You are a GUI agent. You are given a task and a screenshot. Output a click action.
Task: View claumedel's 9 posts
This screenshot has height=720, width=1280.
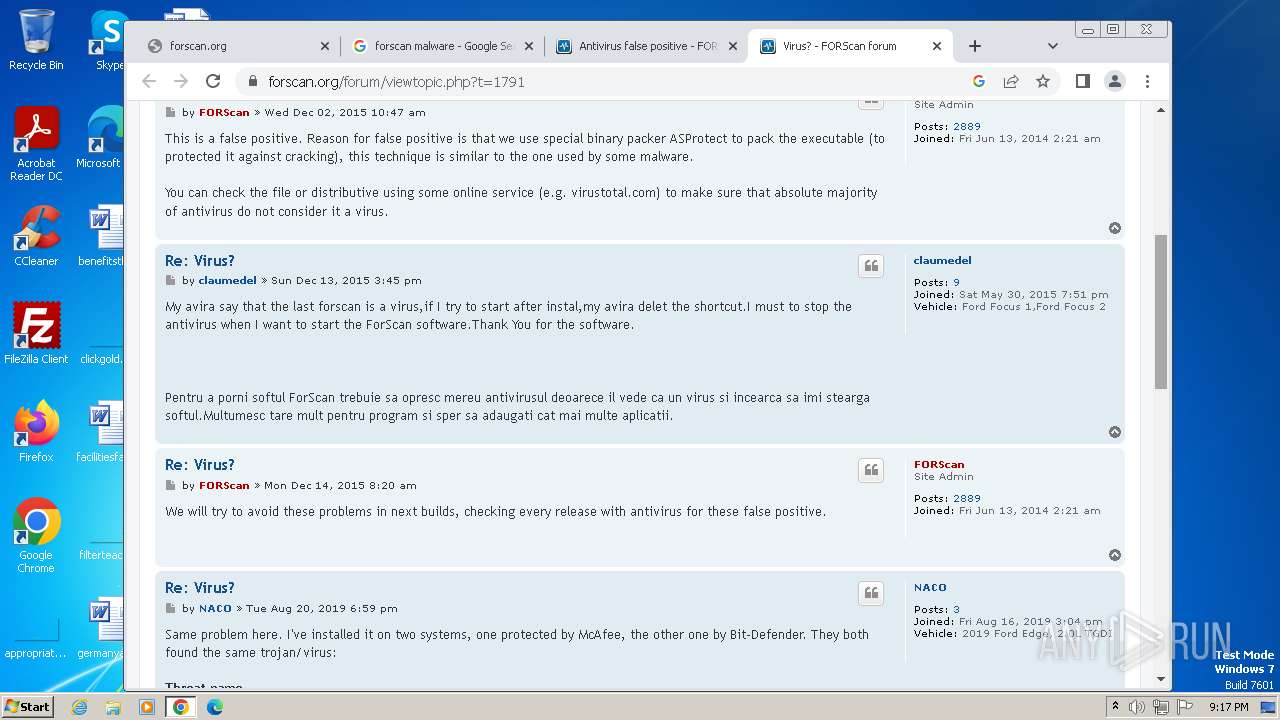[956, 283]
